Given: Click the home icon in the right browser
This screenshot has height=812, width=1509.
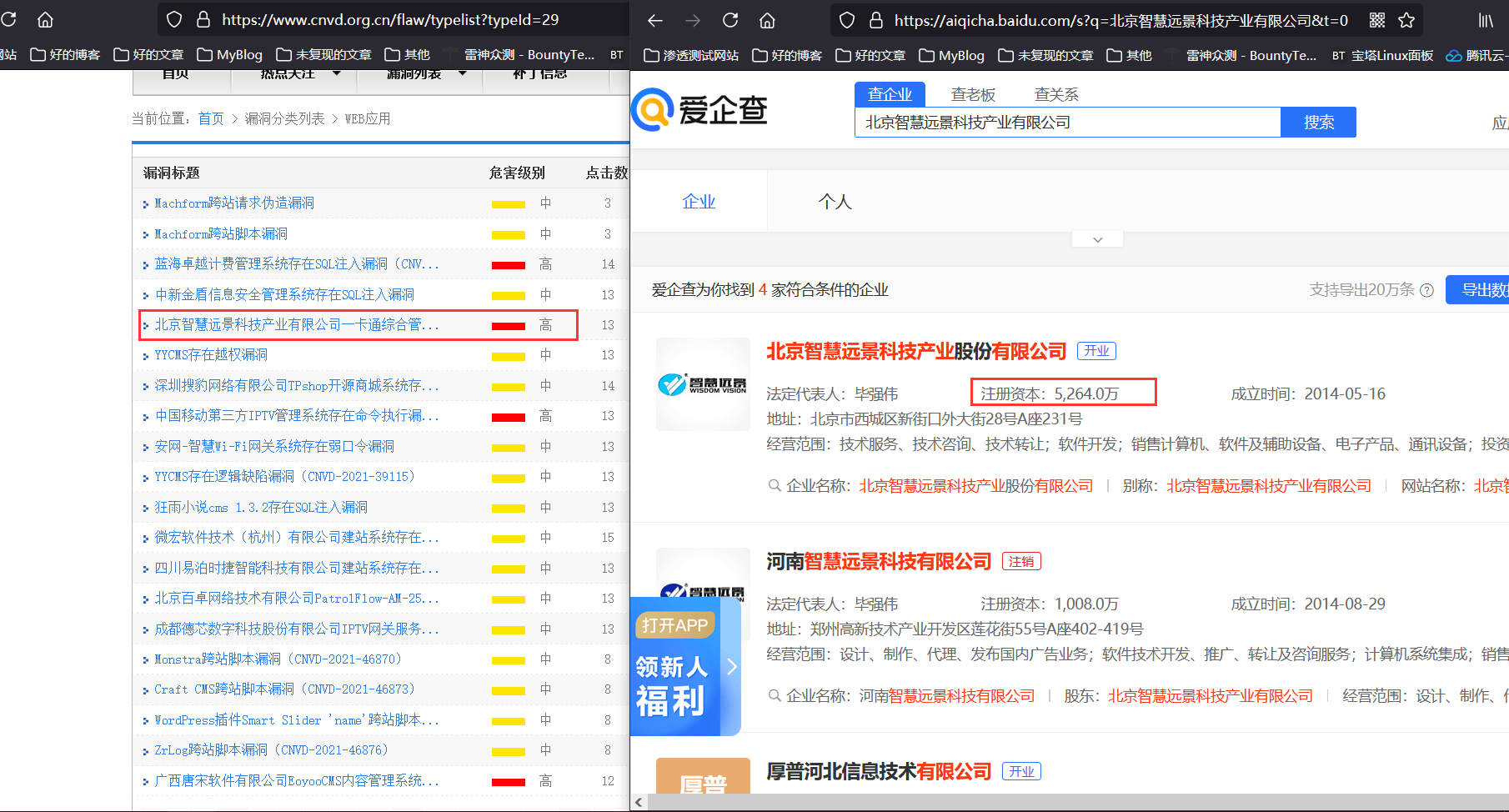Looking at the screenshot, I should pyautogui.click(x=767, y=19).
